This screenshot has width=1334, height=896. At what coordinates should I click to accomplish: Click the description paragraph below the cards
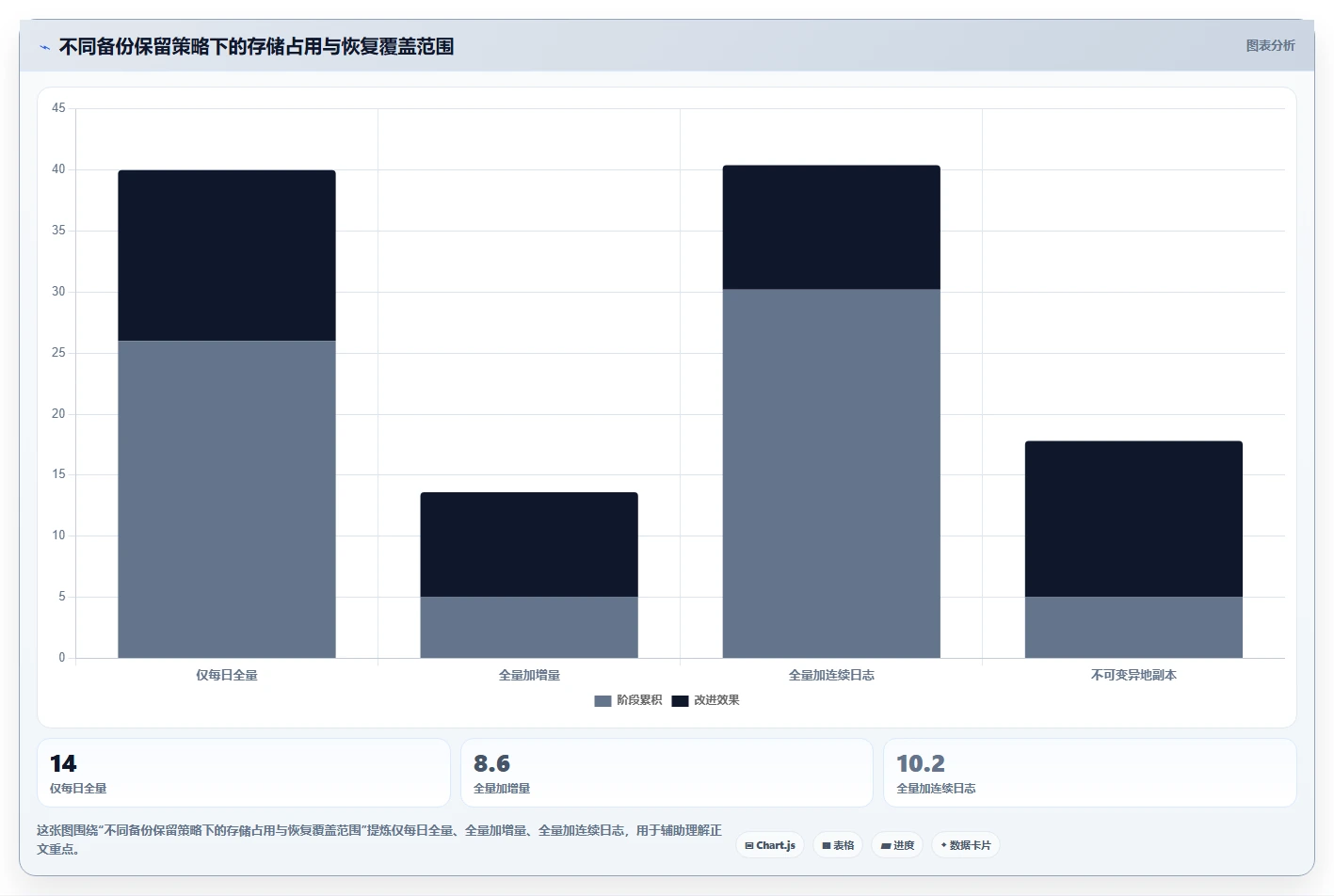coord(379,840)
